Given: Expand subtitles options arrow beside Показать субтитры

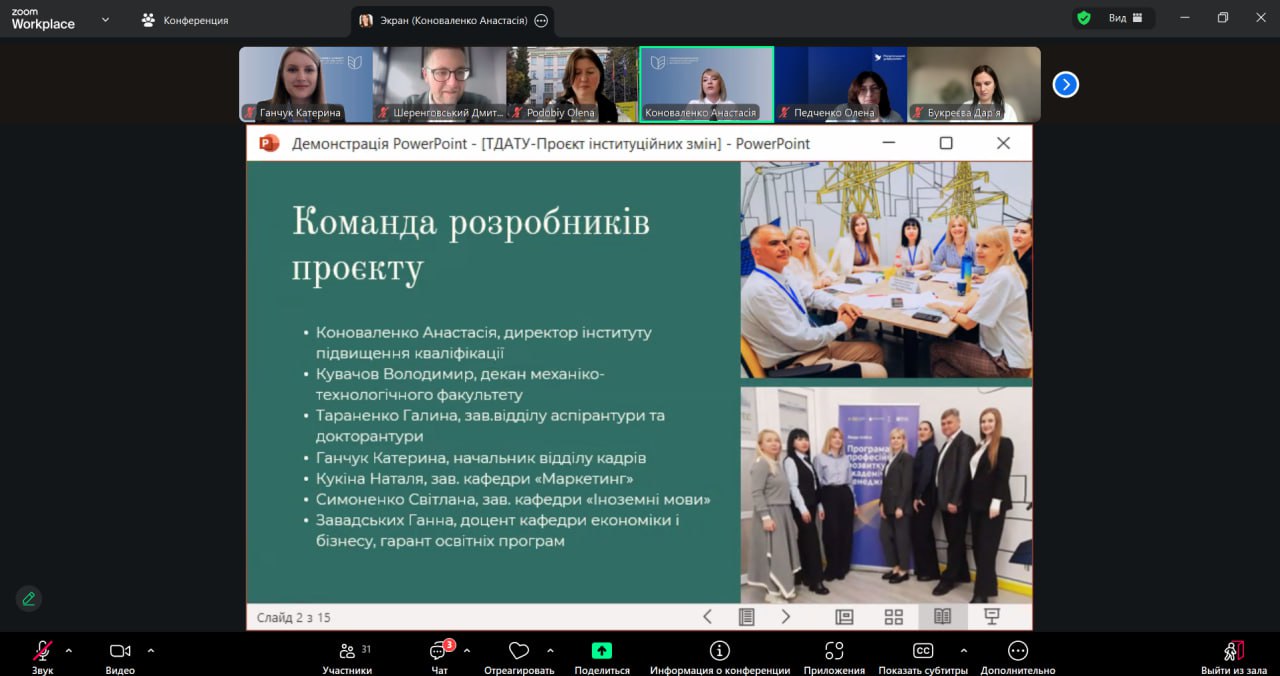Looking at the screenshot, I should [x=963, y=651].
